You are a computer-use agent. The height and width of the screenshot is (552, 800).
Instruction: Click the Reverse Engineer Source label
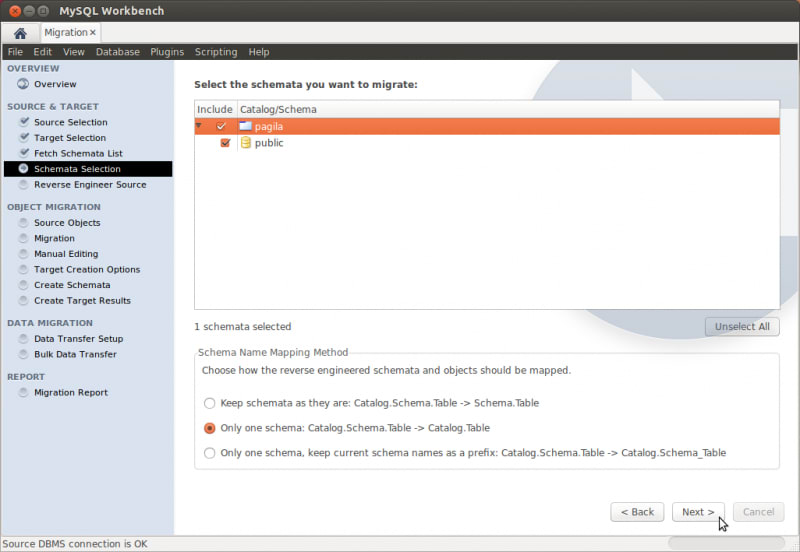[x=90, y=185]
